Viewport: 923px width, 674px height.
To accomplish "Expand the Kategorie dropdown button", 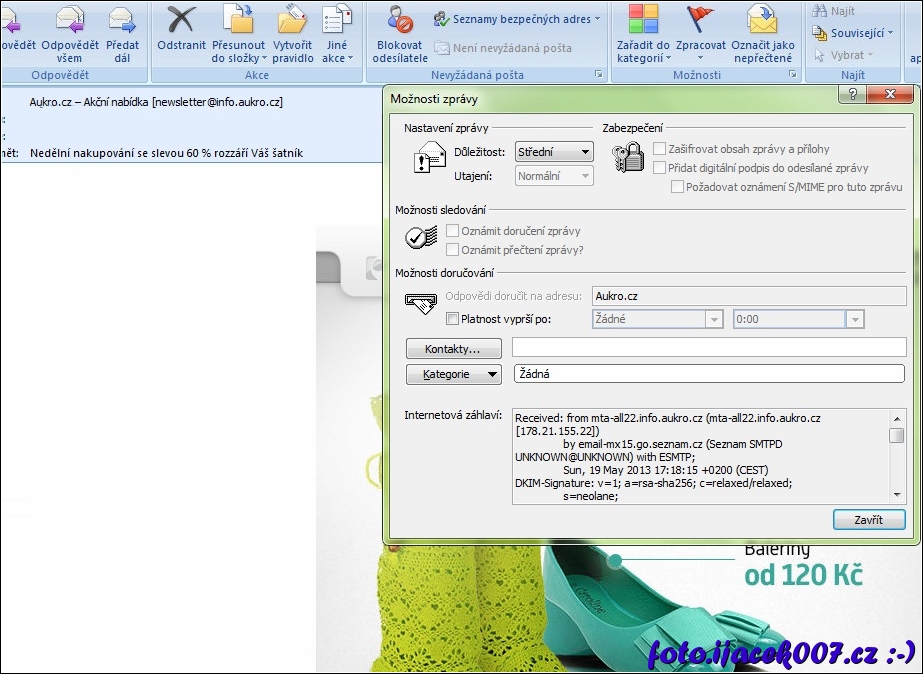I will point(453,374).
